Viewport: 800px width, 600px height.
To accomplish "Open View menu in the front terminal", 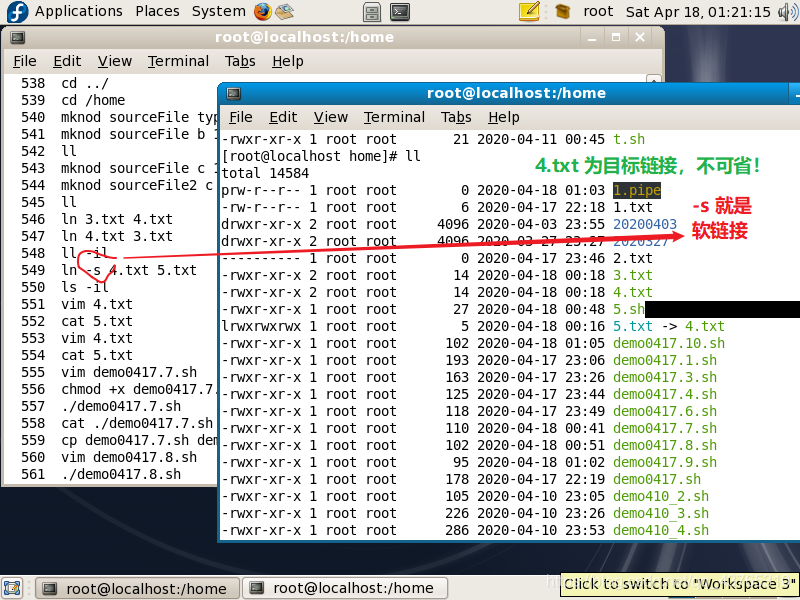I will tap(331, 117).
